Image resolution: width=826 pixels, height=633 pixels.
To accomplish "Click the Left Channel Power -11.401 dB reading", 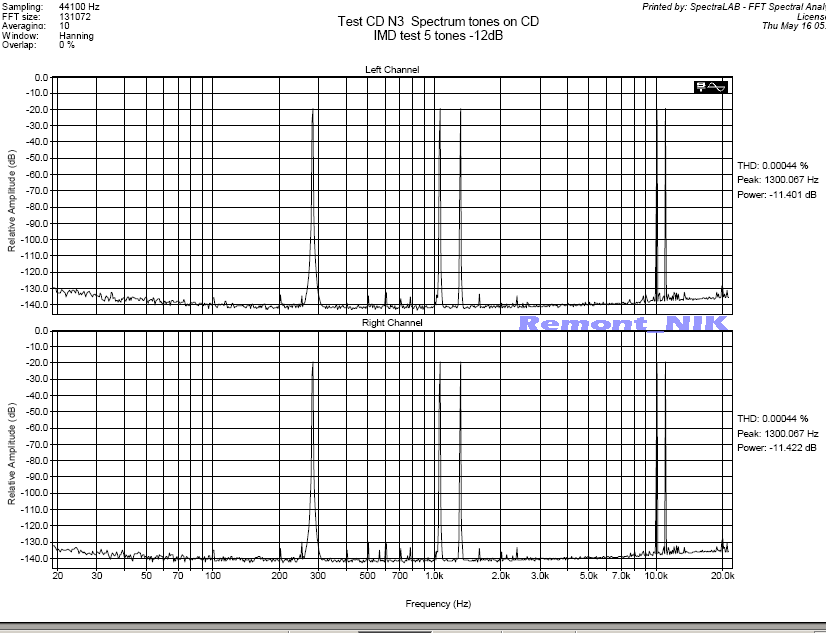I will pos(777,194).
